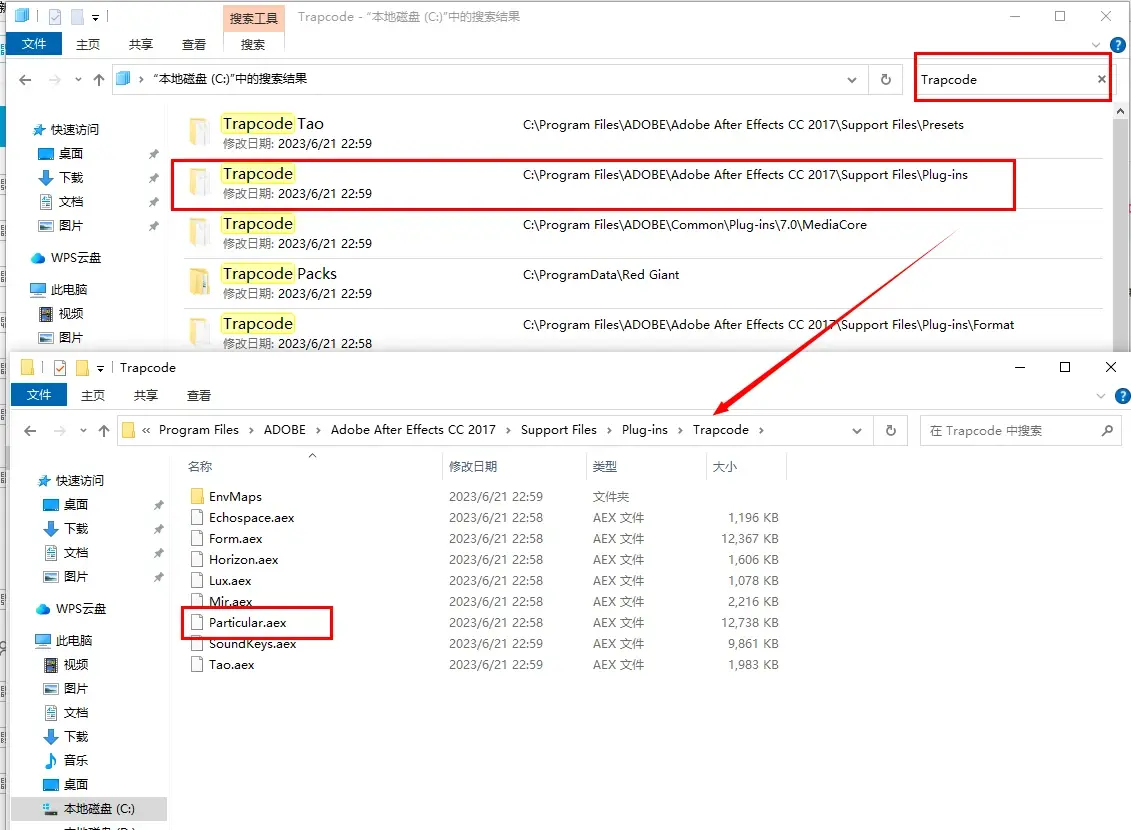Expand the ribbon in search results window
This screenshot has height=830, width=1131.
pyautogui.click(x=1096, y=45)
